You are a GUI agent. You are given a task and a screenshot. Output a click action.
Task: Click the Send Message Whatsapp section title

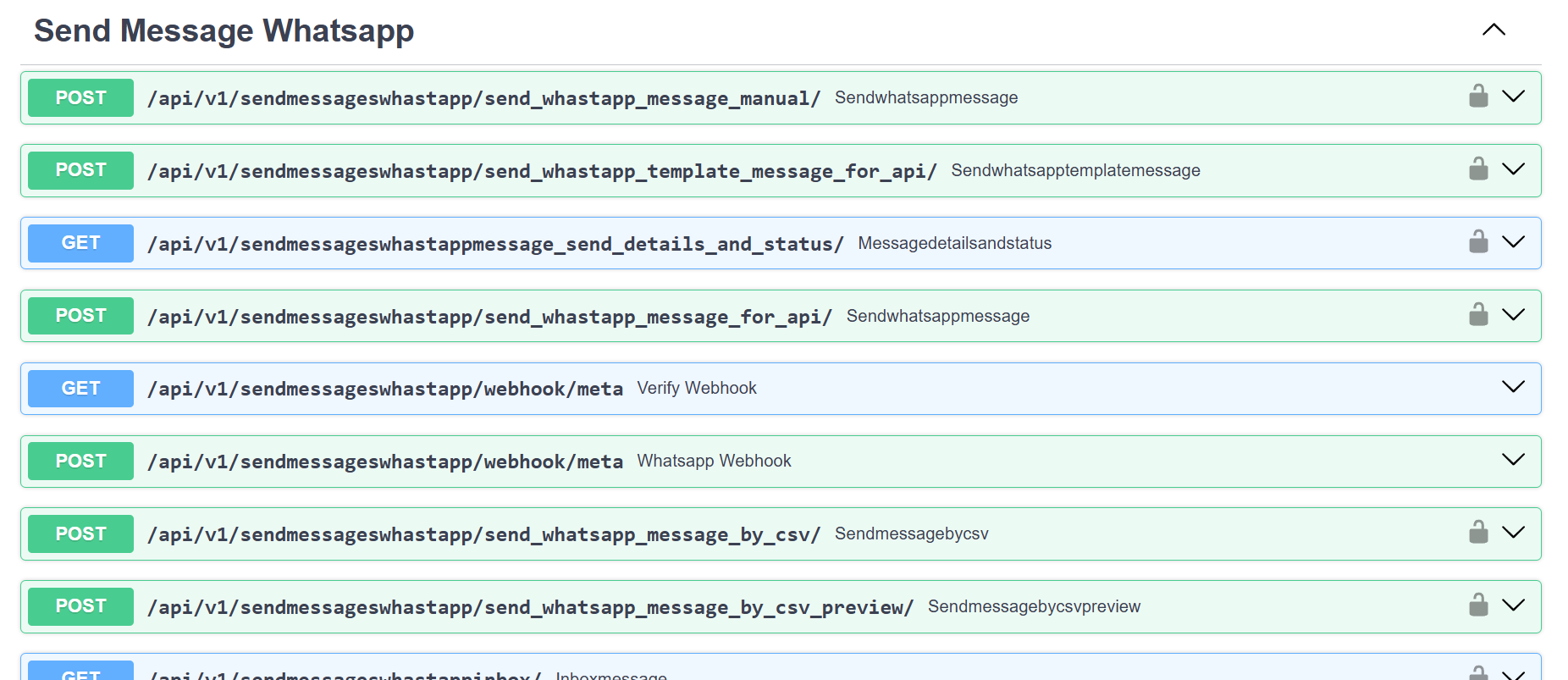tap(224, 31)
